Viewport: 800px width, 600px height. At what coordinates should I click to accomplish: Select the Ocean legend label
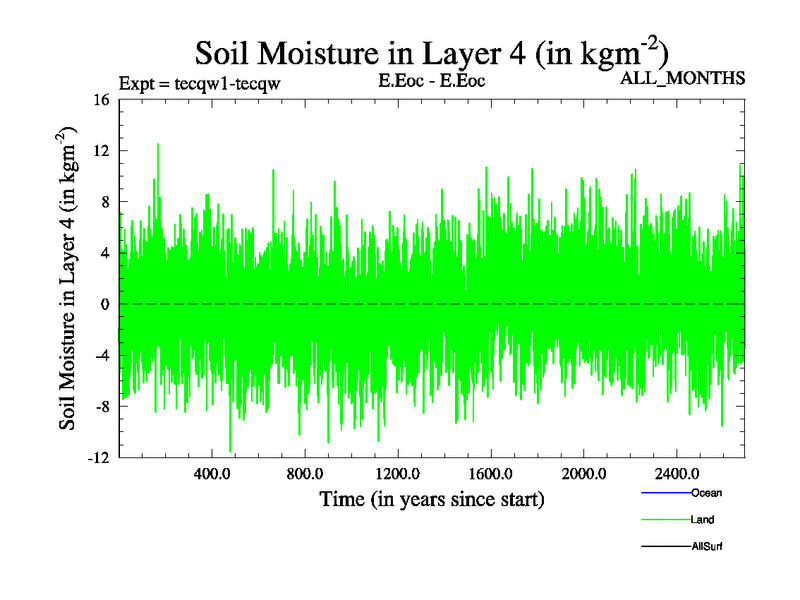click(x=706, y=493)
